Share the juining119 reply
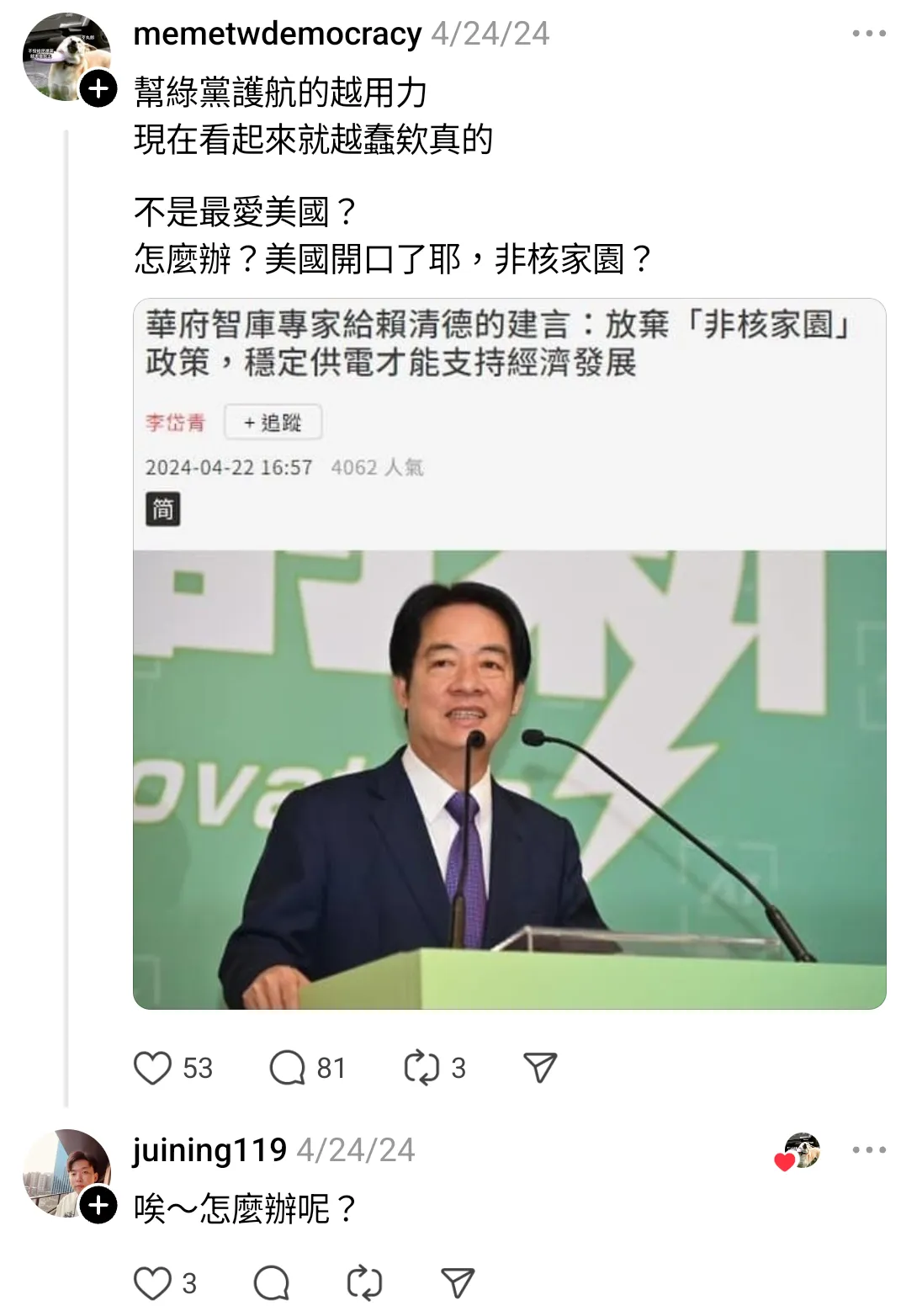 pyautogui.click(x=458, y=1283)
